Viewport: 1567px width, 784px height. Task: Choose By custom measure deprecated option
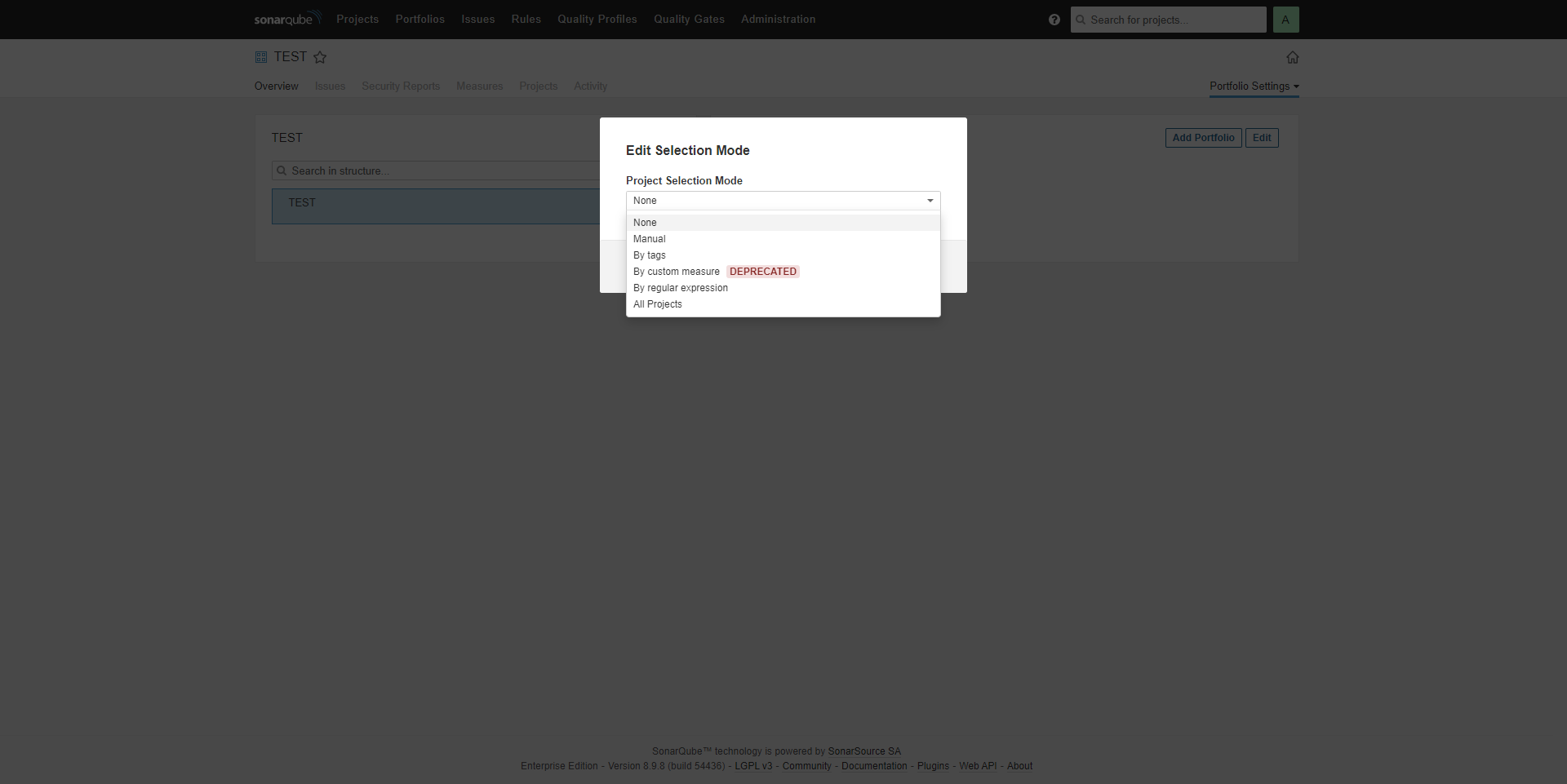[783, 272]
